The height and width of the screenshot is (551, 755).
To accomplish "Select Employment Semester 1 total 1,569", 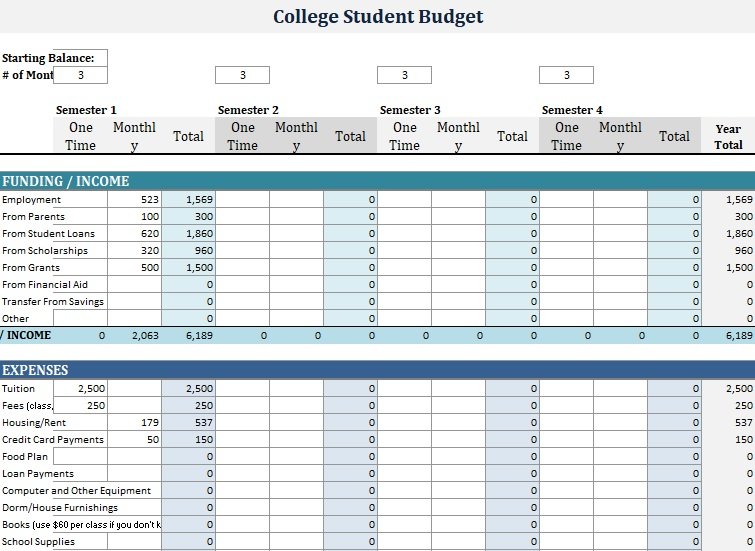I will click(x=188, y=199).
